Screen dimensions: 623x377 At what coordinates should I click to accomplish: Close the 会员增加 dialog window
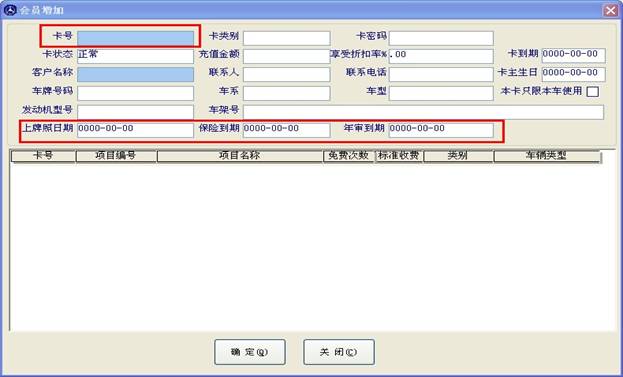[x=611, y=10]
